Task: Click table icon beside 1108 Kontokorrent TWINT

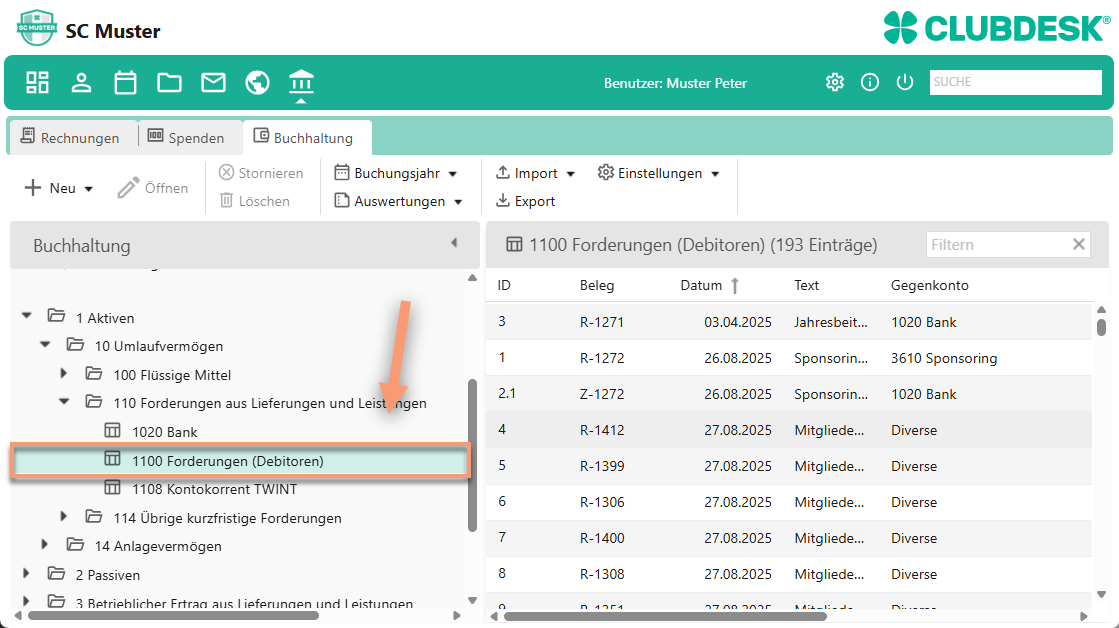Action: click(x=112, y=487)
